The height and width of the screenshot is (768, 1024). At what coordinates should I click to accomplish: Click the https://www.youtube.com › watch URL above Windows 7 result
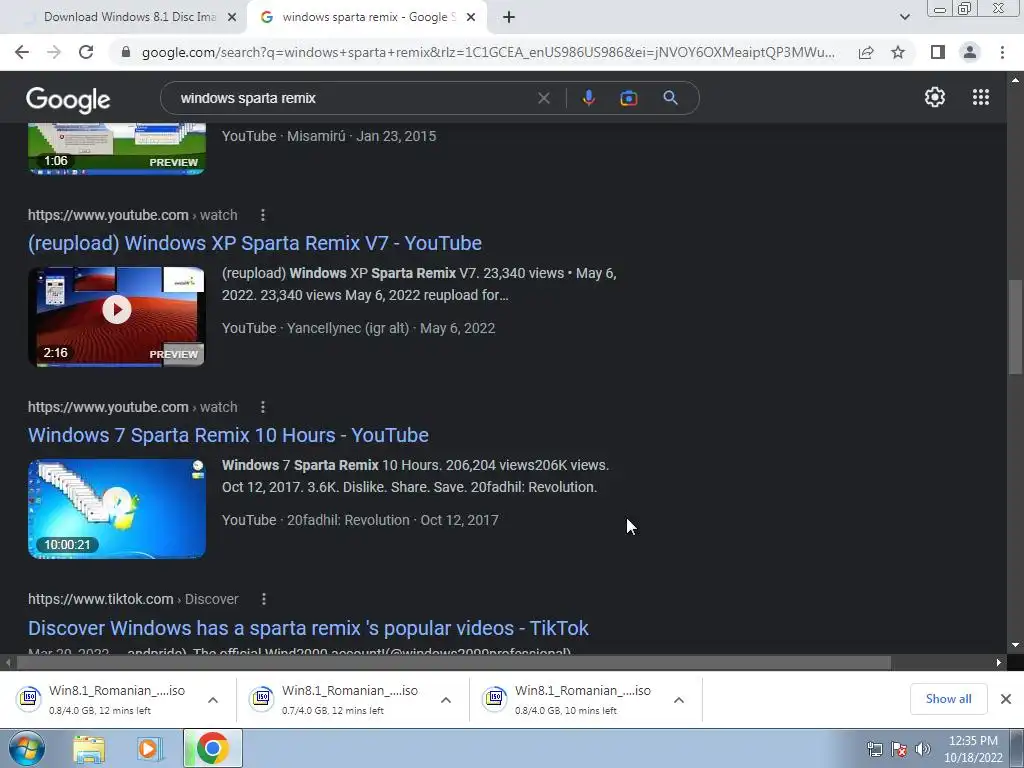point(133,407)
